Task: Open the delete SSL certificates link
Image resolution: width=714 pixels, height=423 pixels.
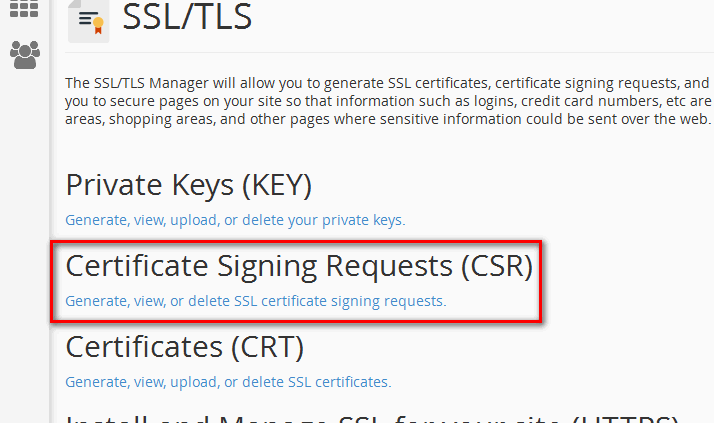Action: 228,381
